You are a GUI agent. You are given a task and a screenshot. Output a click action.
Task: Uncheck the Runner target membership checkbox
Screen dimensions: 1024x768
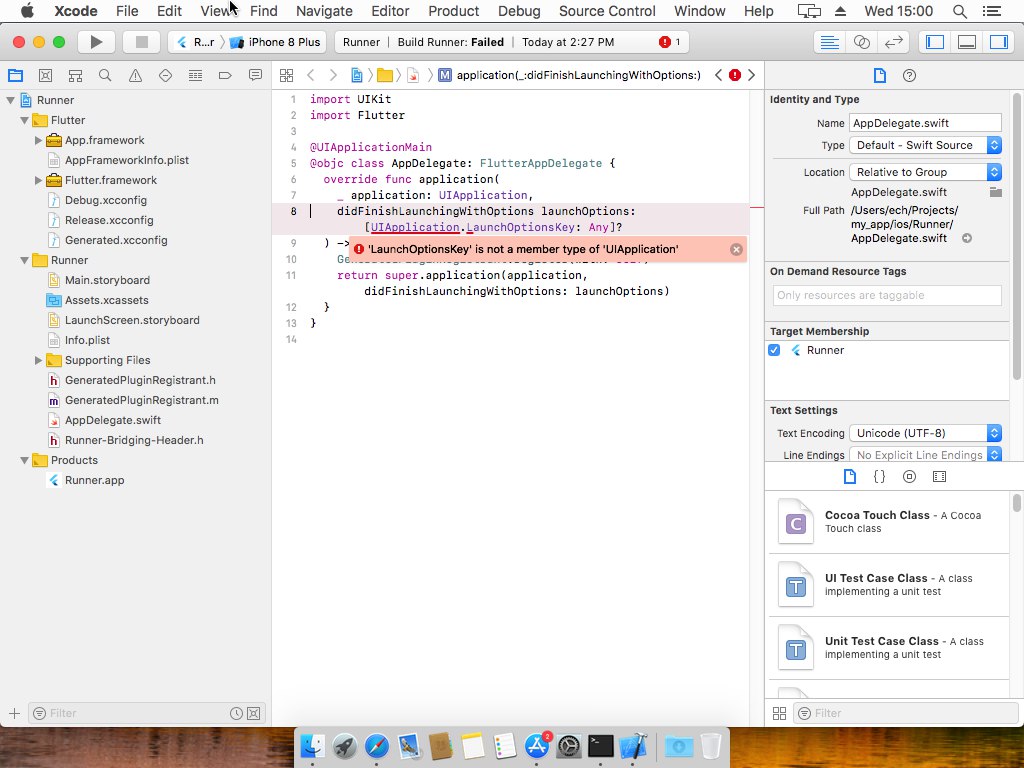point(775,350)
